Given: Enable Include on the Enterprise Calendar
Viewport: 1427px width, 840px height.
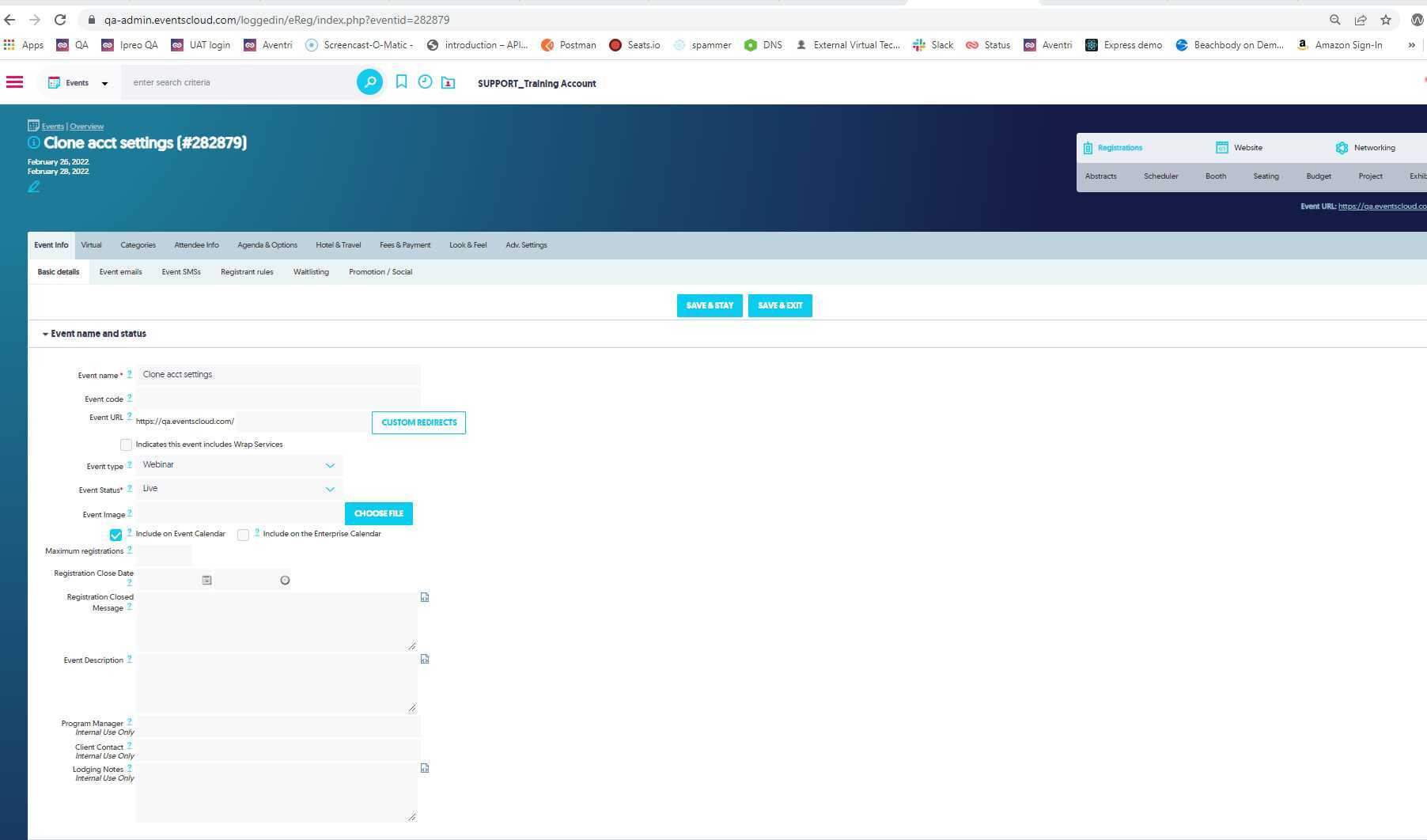Looking at the screenshot, I should tap(244, 535).
